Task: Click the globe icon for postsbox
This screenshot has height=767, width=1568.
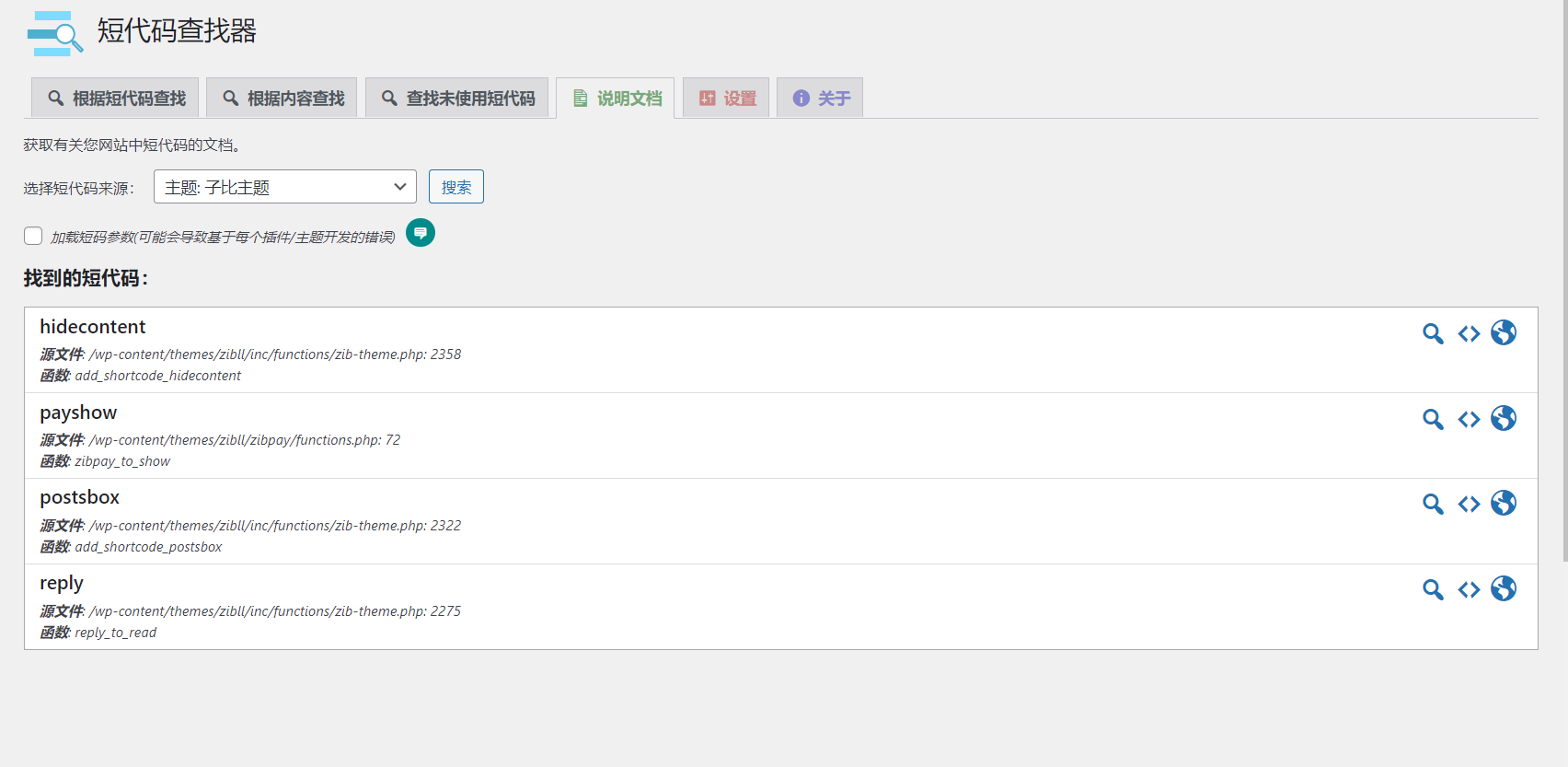Action: 1504,503
